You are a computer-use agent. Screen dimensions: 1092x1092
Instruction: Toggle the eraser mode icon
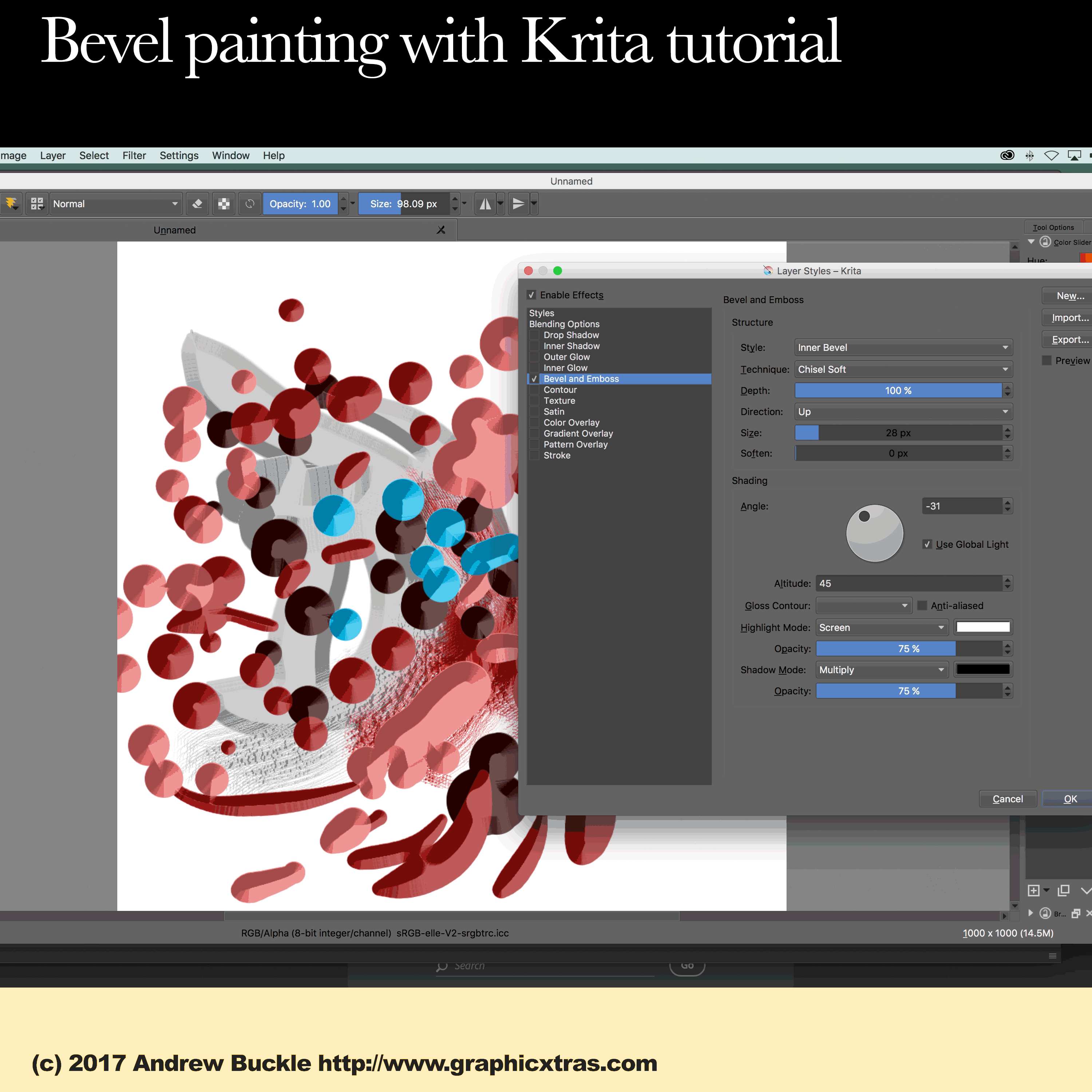(x=197, y=203)
